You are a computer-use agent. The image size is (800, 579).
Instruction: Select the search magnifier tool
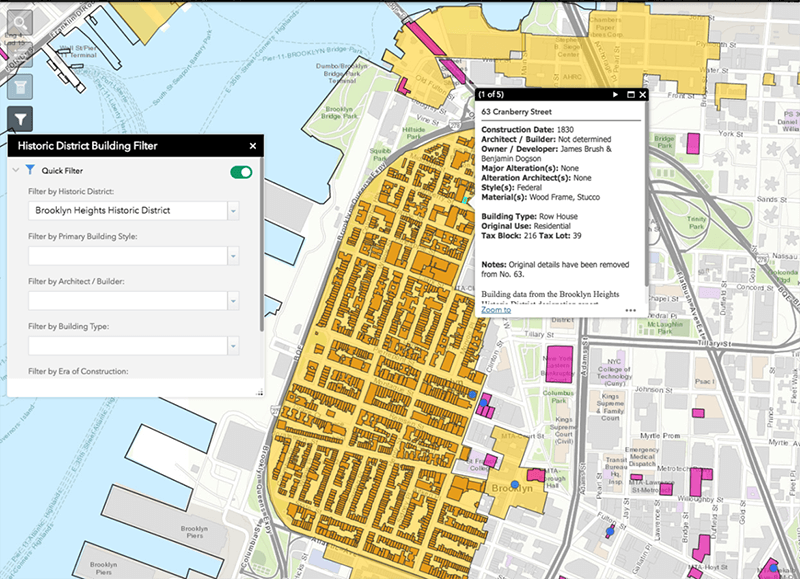tap(21, 22)
